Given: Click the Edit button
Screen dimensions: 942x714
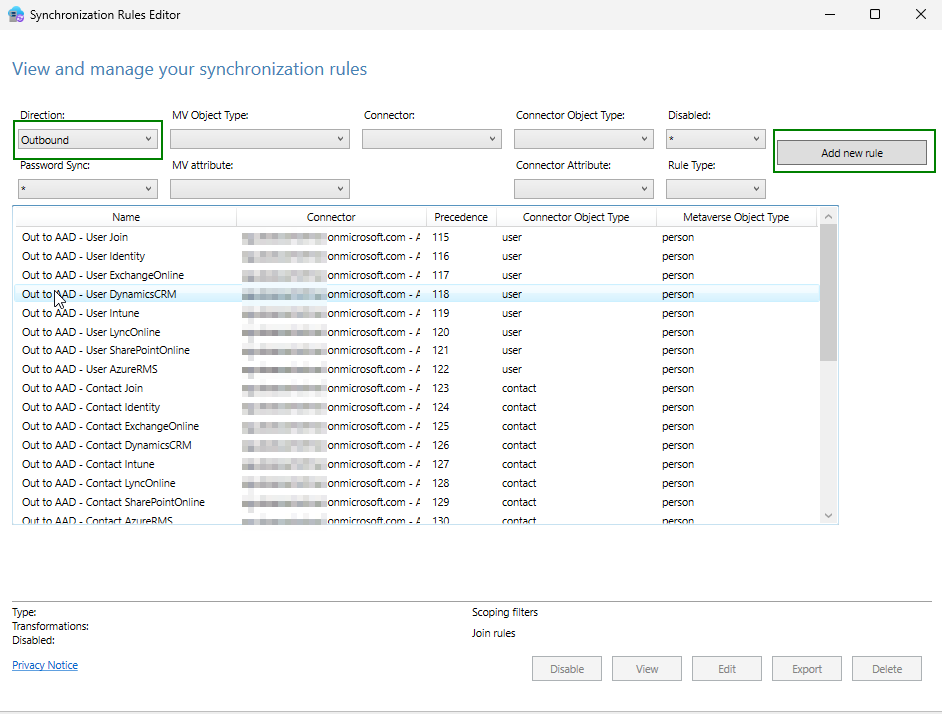Looking at the screenshot, I should [x=727, y=669].
